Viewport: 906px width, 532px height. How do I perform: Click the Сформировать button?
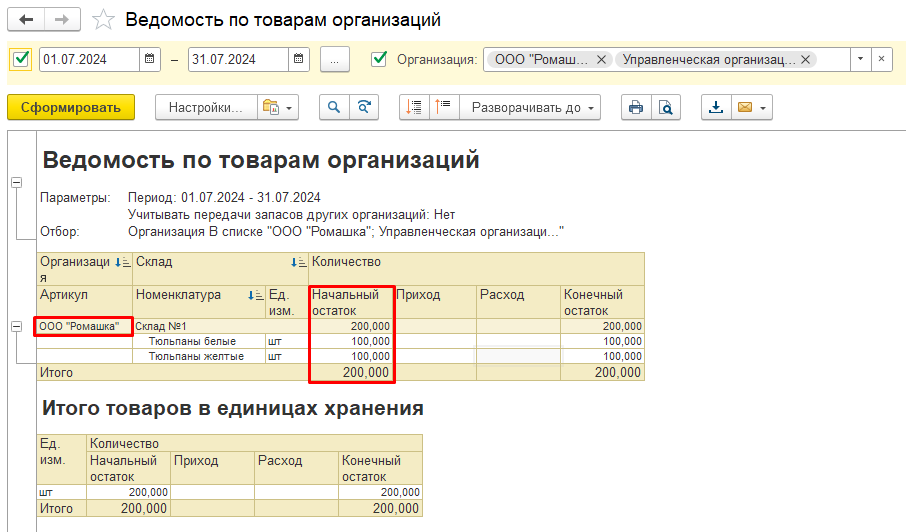(70, 108)
